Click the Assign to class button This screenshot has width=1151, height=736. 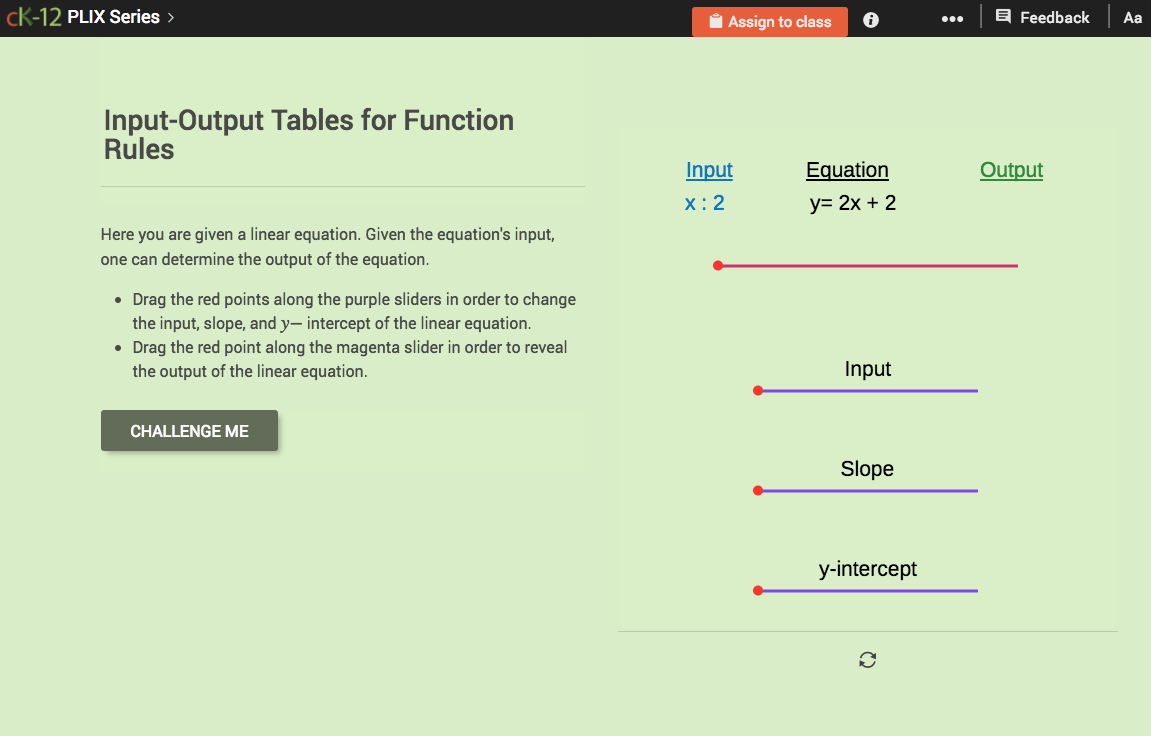(x=769, y=21)
